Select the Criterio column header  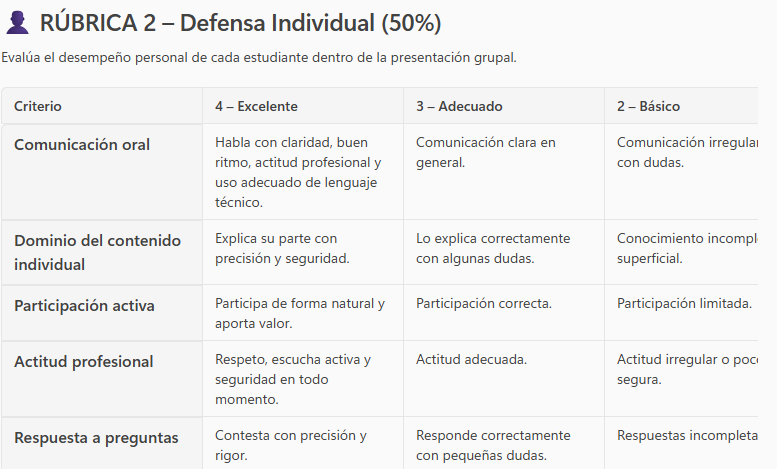[38, 106]
